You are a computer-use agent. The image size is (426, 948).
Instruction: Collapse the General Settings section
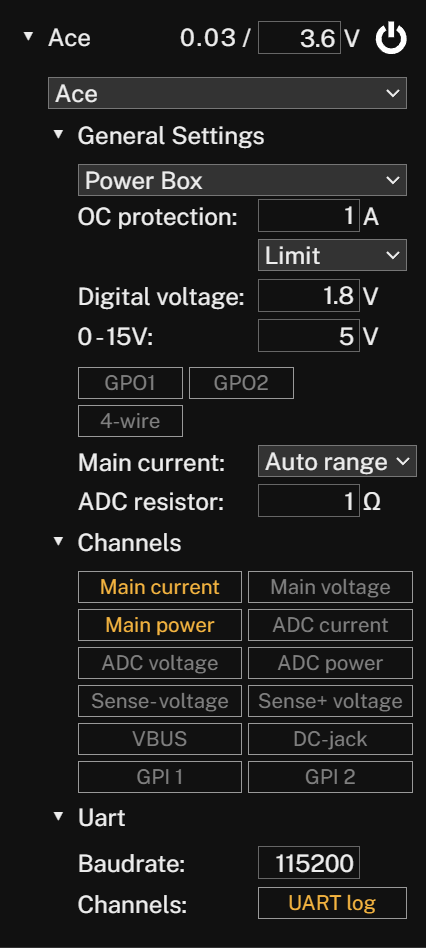coord(58,134)
